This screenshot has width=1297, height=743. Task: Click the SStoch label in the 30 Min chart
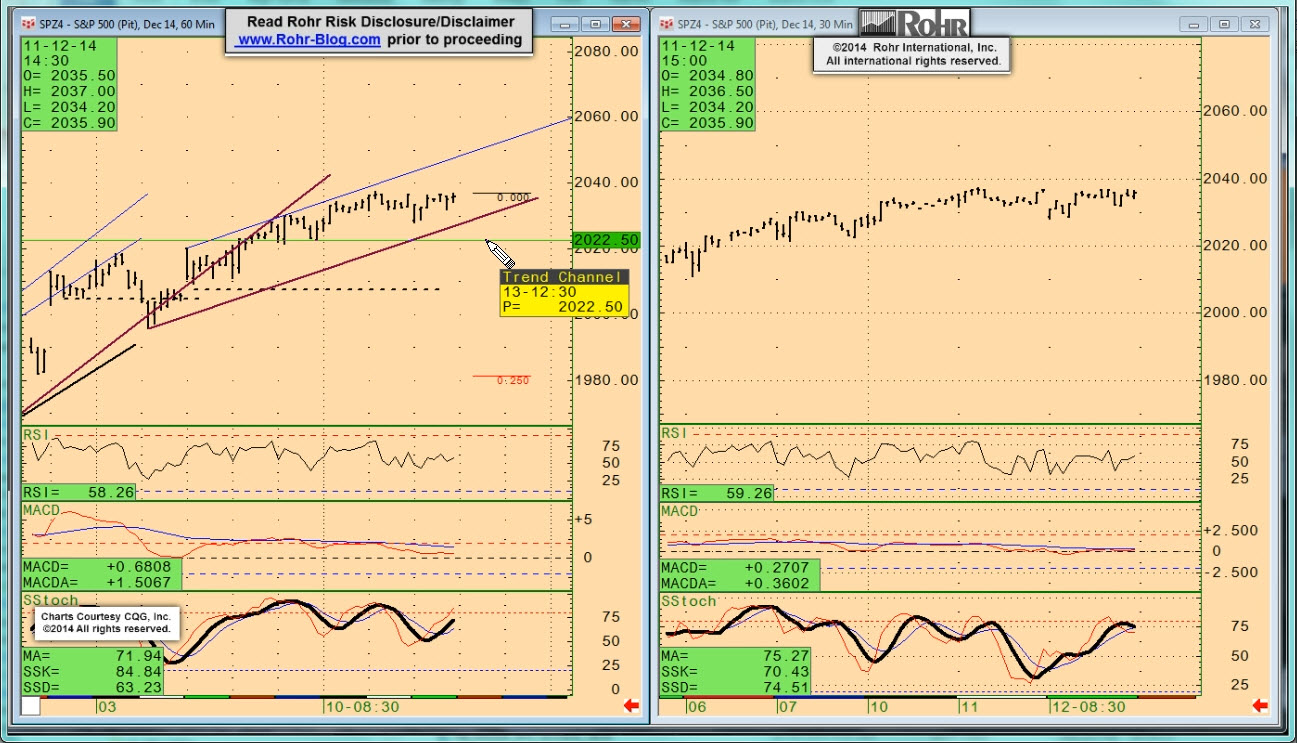688,601
